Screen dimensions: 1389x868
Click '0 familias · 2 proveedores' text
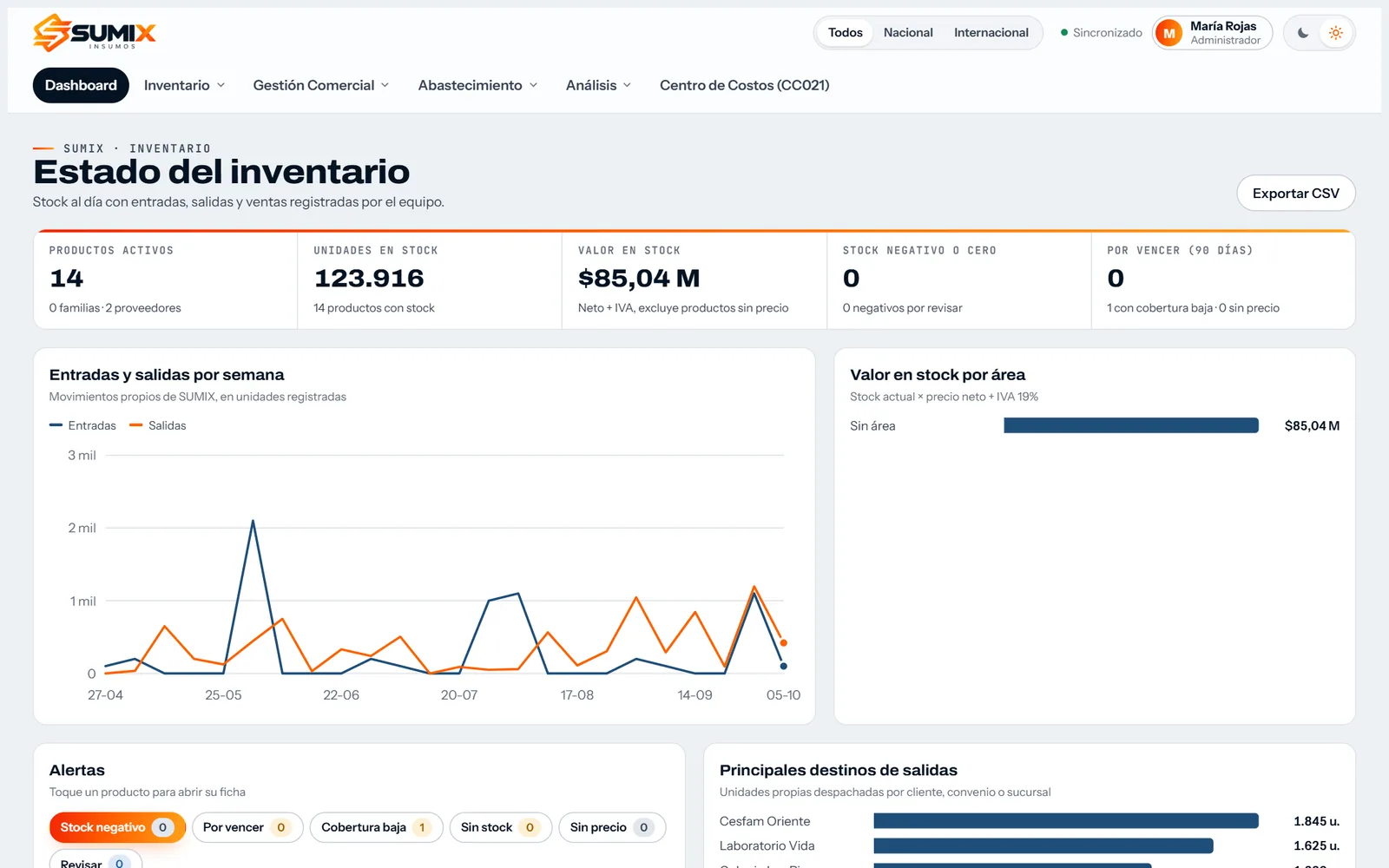tap(115, 308)
